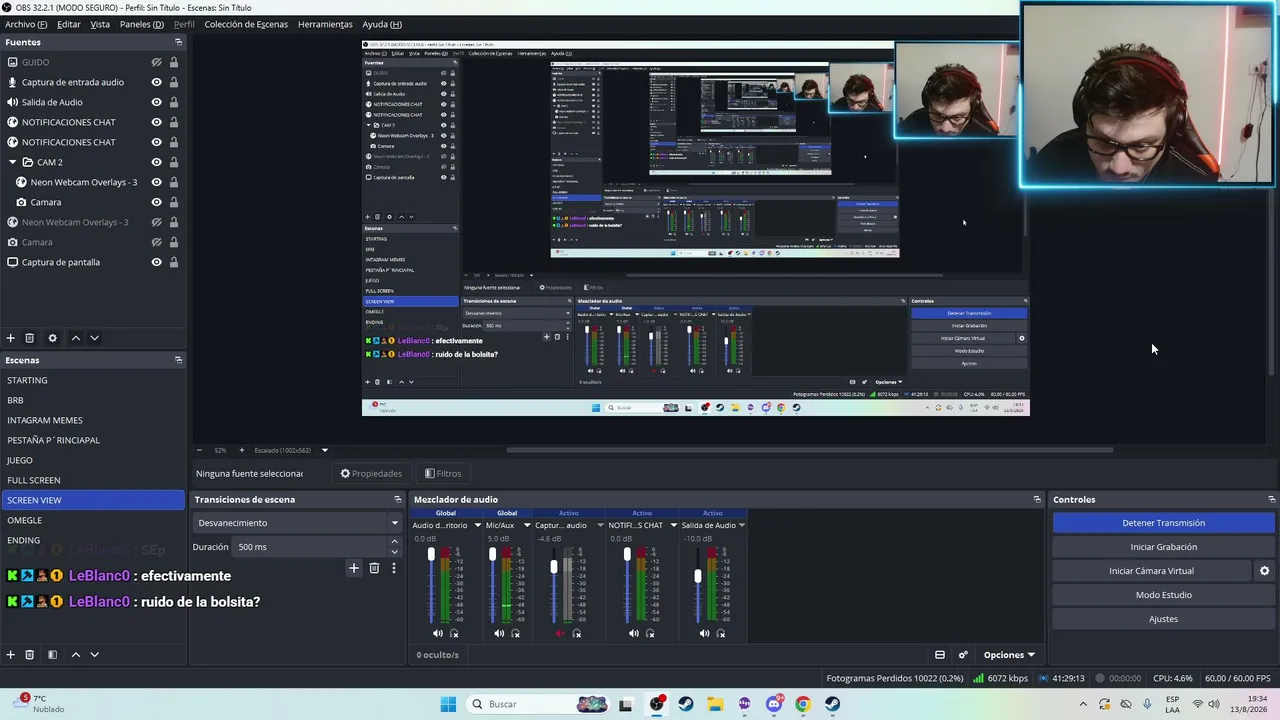Image resolution: width=1280 pixels, height=720 pixels.
Task: Open Mic/Aux channel options arrow
Action: point(525,525)
